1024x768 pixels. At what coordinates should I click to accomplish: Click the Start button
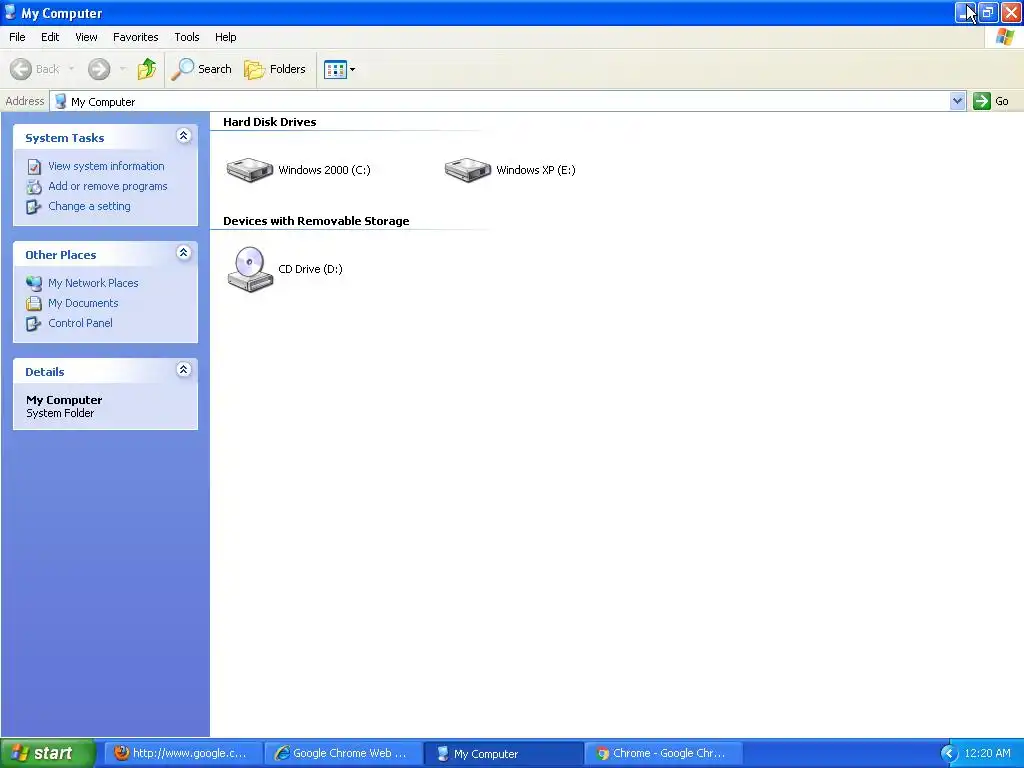pos(48,753)
